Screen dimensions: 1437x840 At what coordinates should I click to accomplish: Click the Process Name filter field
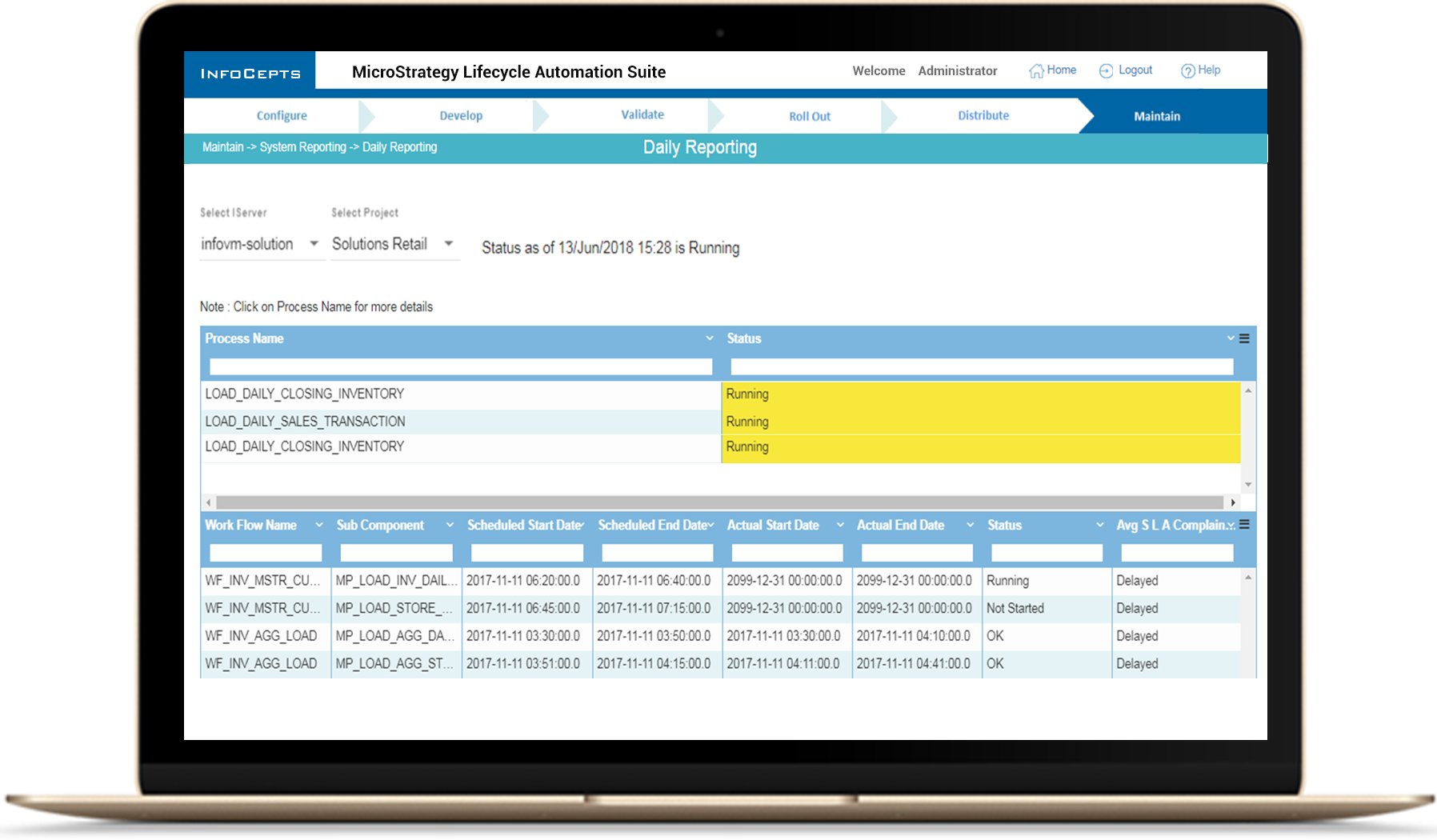tap(461, 366)
